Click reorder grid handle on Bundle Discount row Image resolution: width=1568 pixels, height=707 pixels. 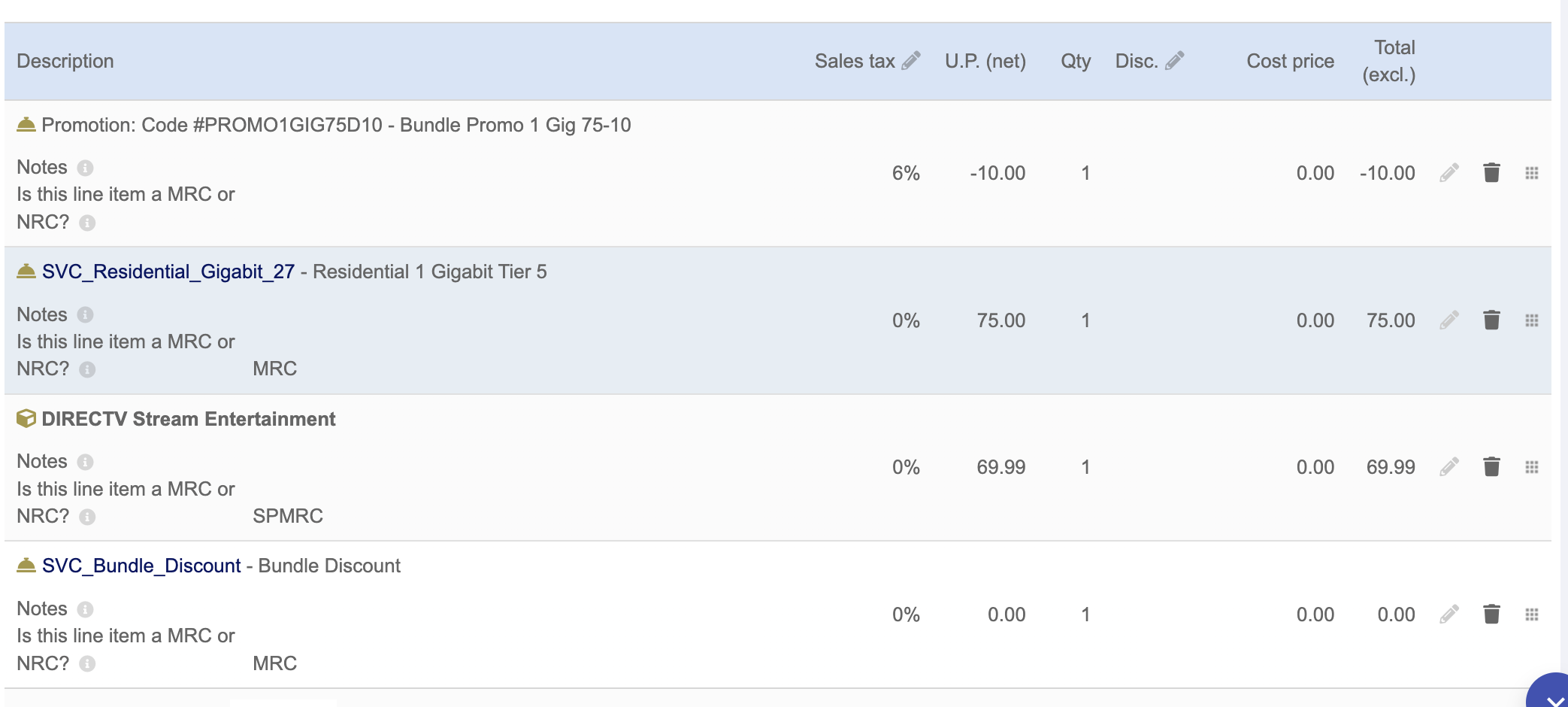tap(1532, 614)
